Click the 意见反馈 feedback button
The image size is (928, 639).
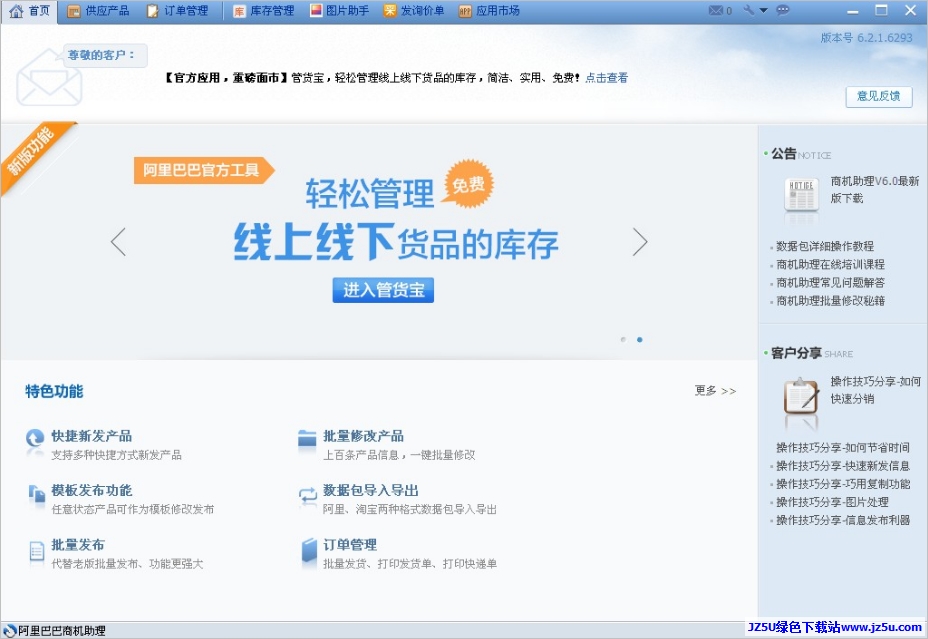879,96
